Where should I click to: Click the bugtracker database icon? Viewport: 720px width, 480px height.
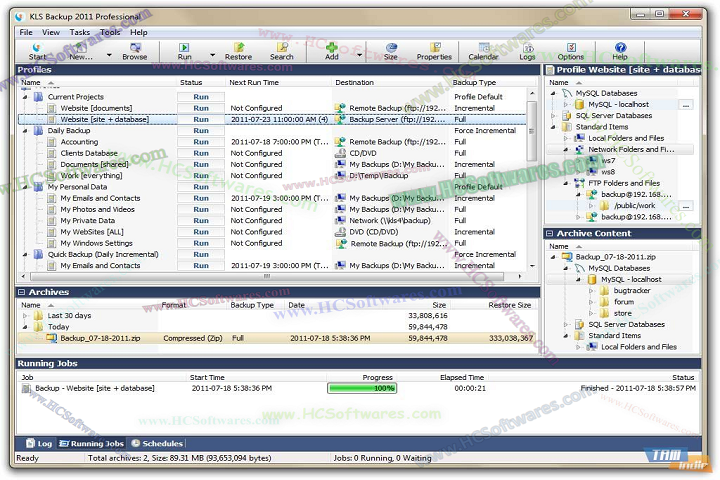604,291
